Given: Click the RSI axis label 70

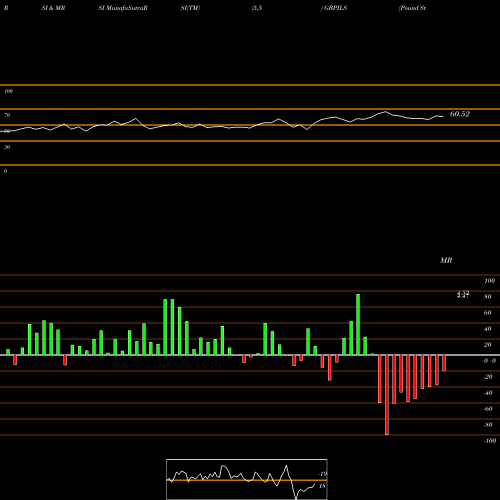Looking at the screenshot, I should (7, 115).
